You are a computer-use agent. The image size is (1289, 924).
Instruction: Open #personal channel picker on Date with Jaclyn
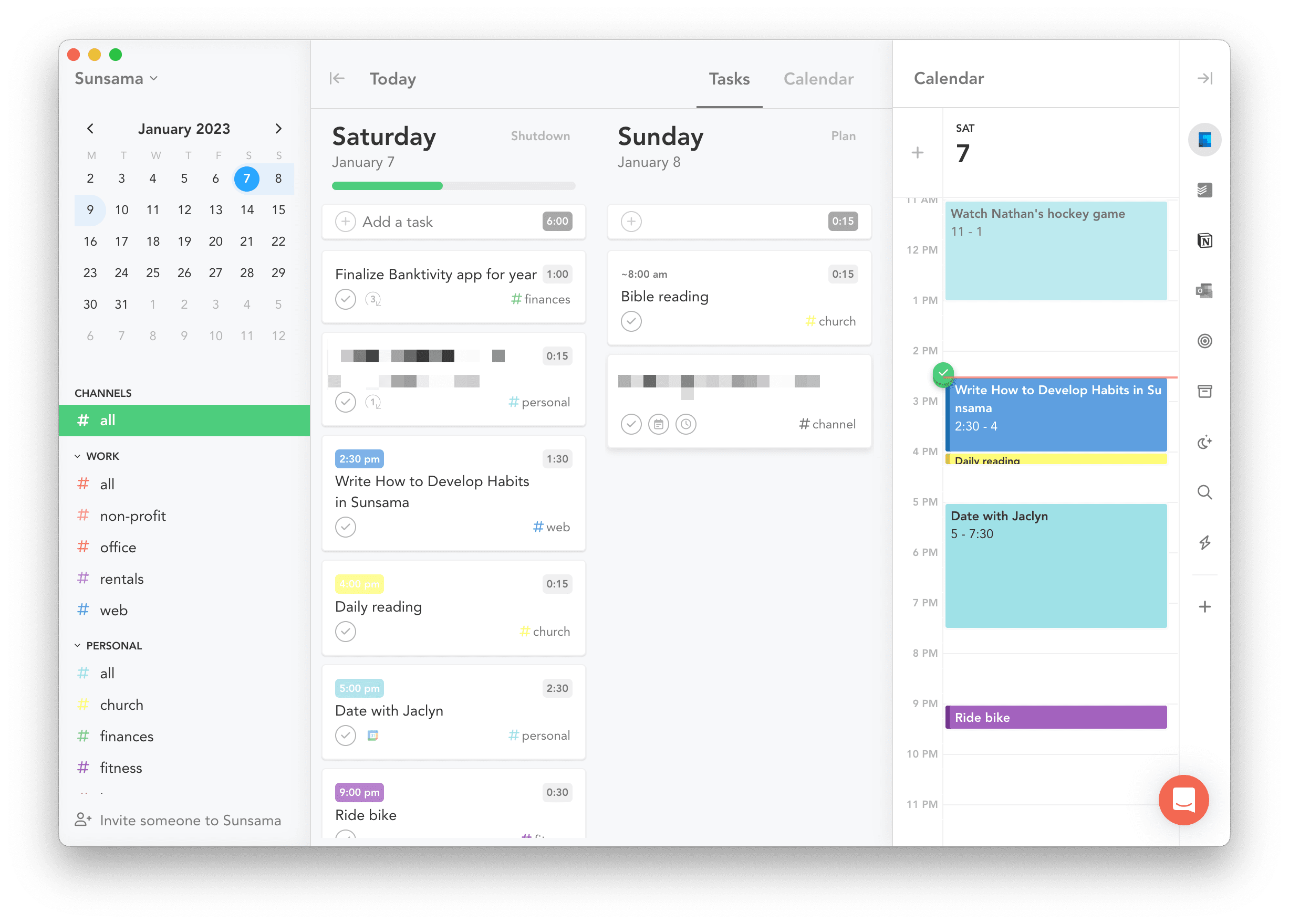(539, 736)
